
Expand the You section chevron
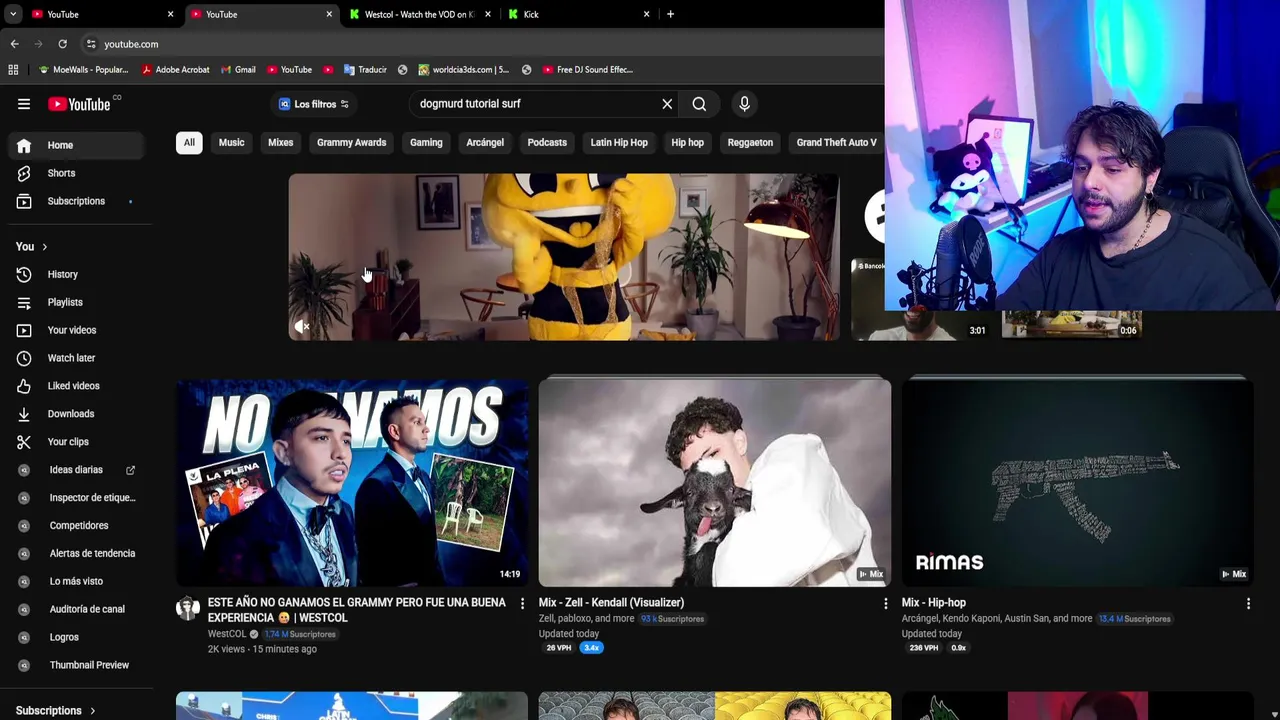(44, 247)
